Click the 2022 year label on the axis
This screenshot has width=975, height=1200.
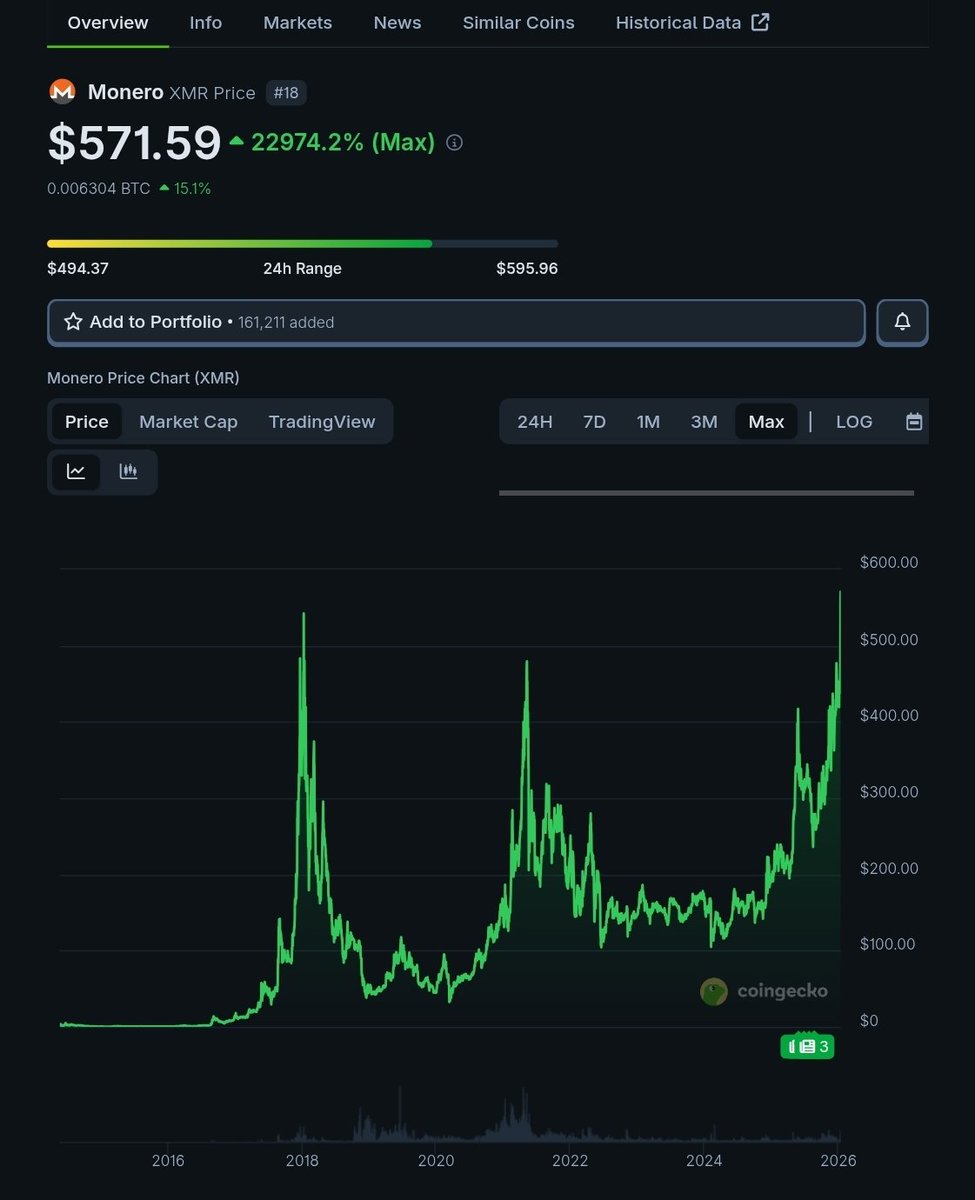click(x=570, y=1161)
